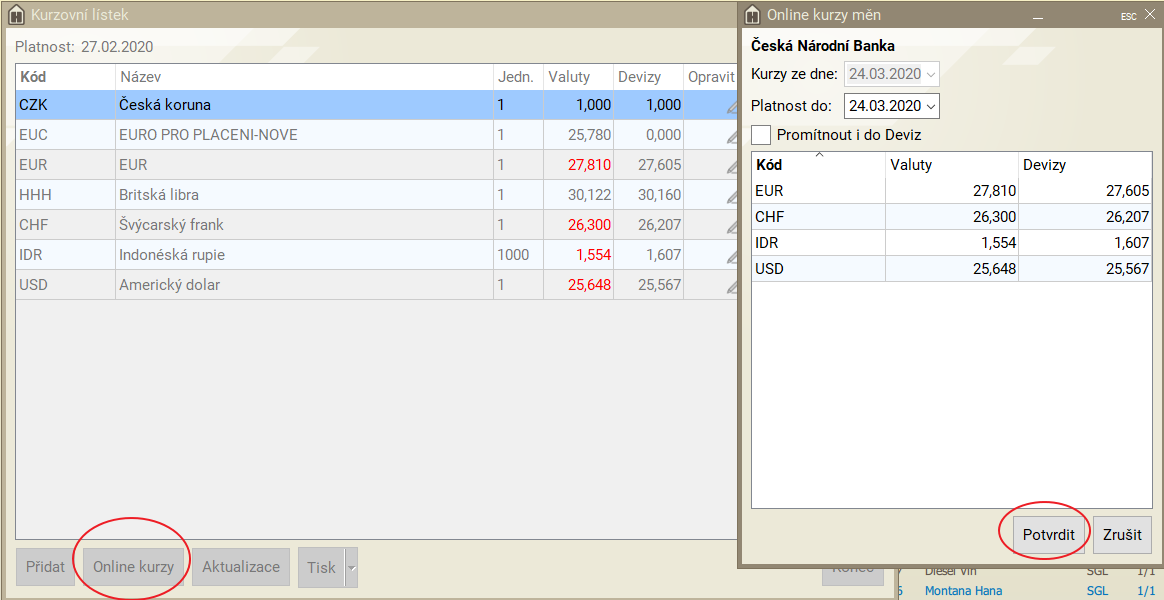Viewport: 1164px width, 600px height.
Task: Select the USD row in online rates table
Action: point(950,269)
